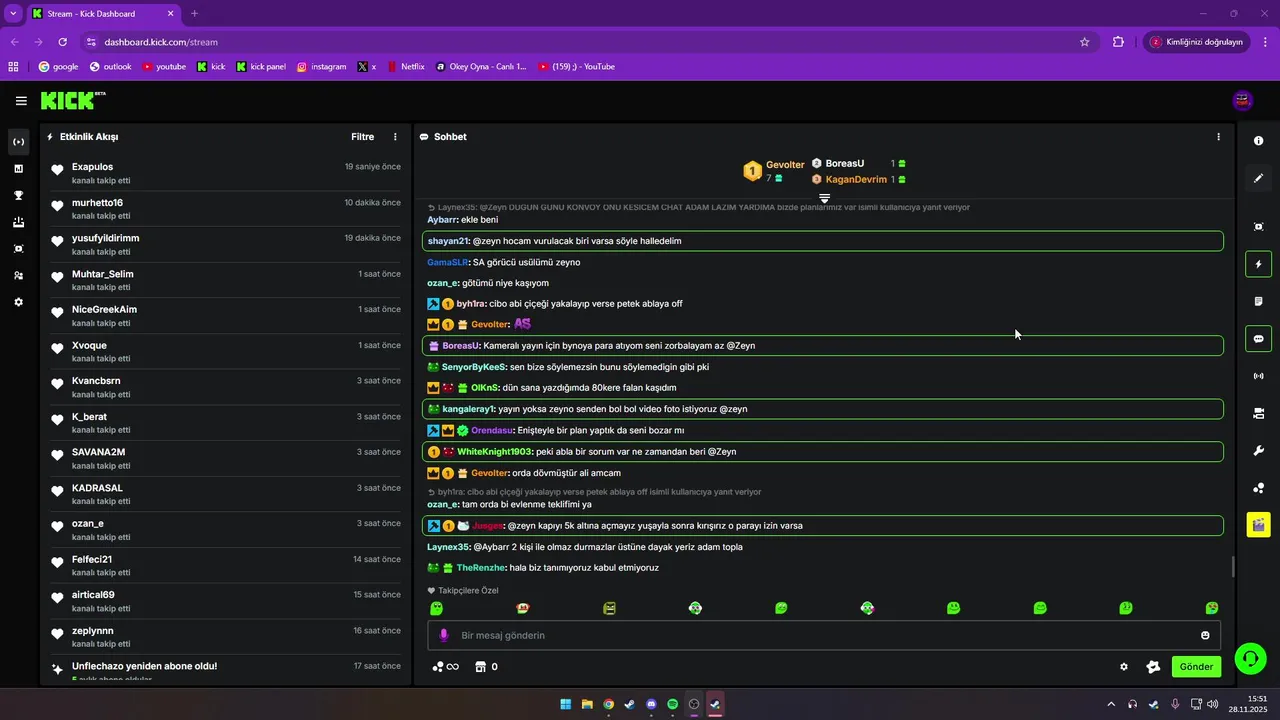Click Muhtar_Selim follow event row
This screenshot has width=1280, height=720.
[x=225, y=280]
